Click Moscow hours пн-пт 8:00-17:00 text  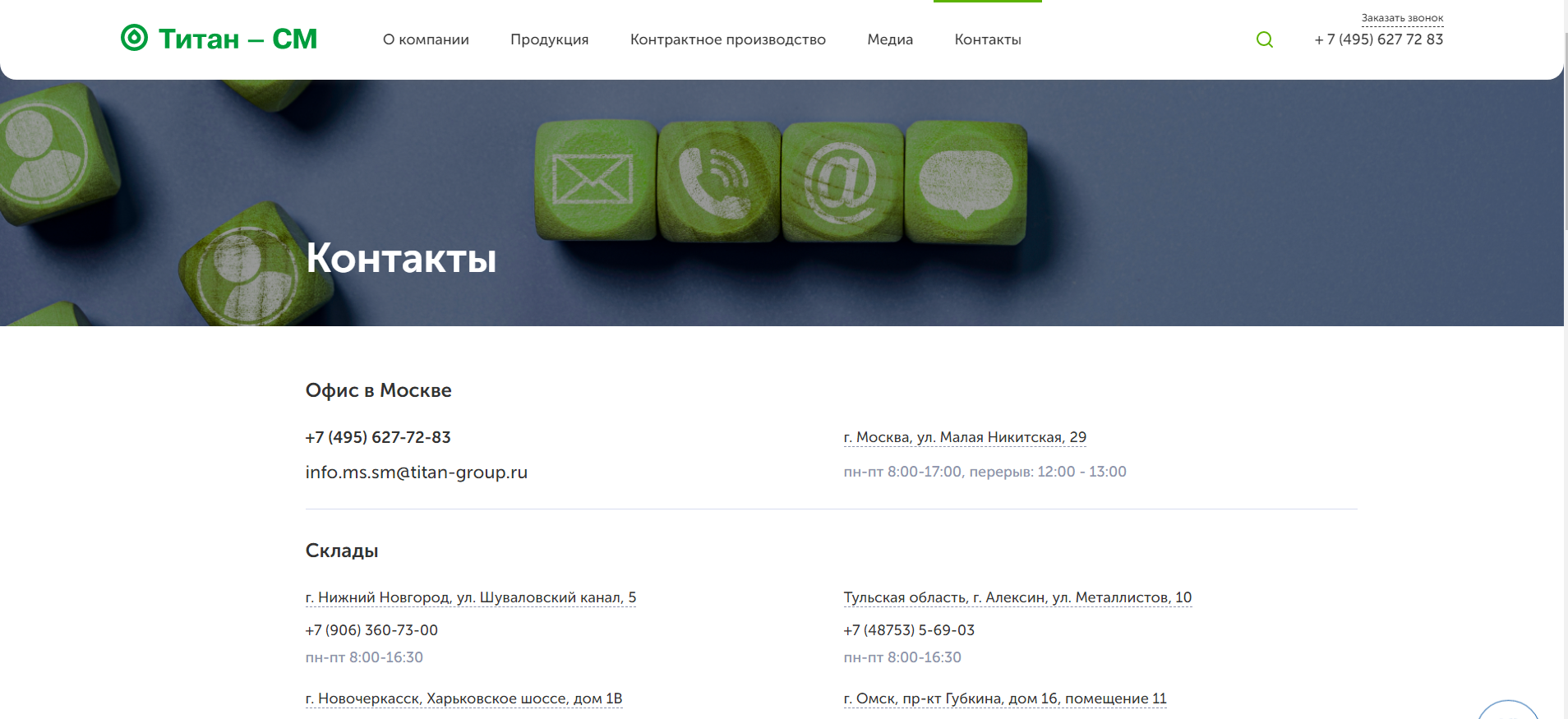point(985,472)
